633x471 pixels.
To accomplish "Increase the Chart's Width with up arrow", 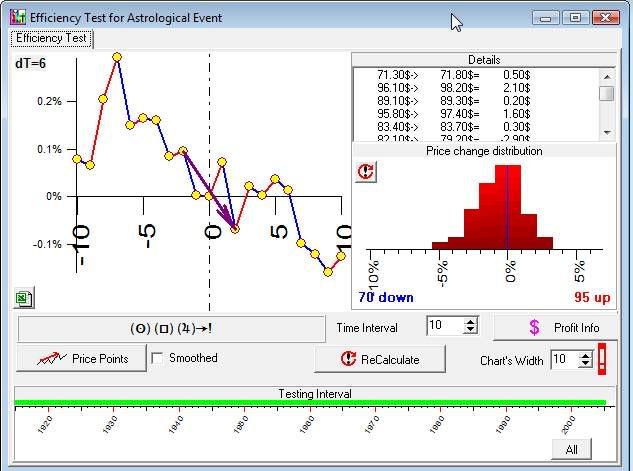I will point(586,354).
